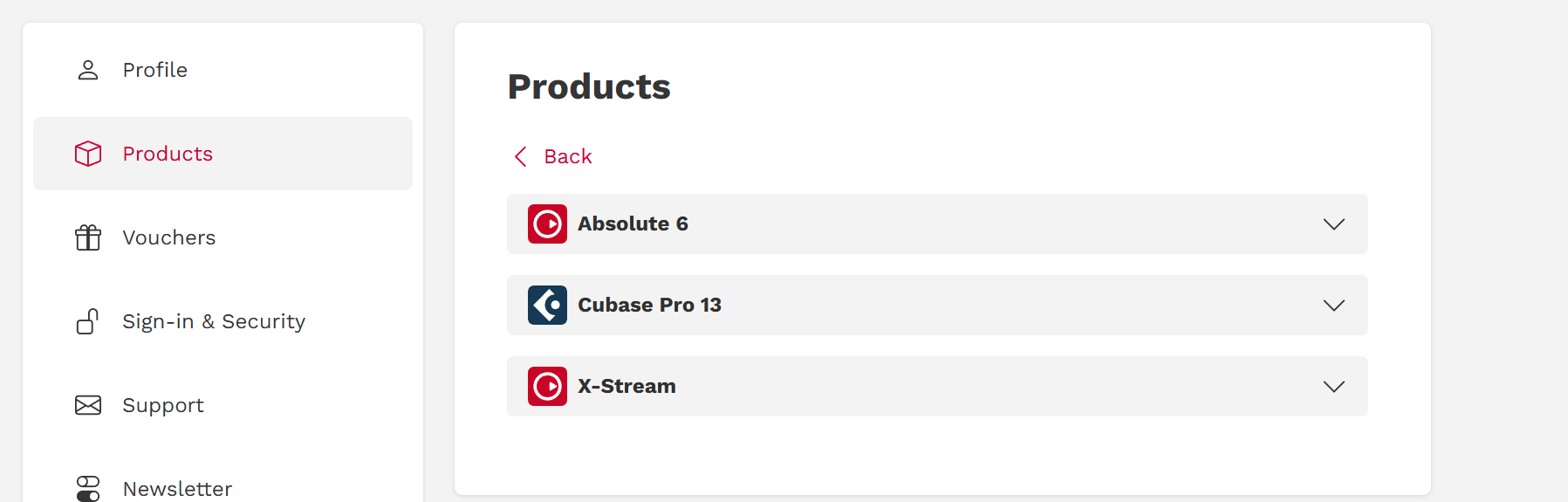Click the Sign-in & Security padlock icon
1568x502 pixels.
[x=88, y=321]
